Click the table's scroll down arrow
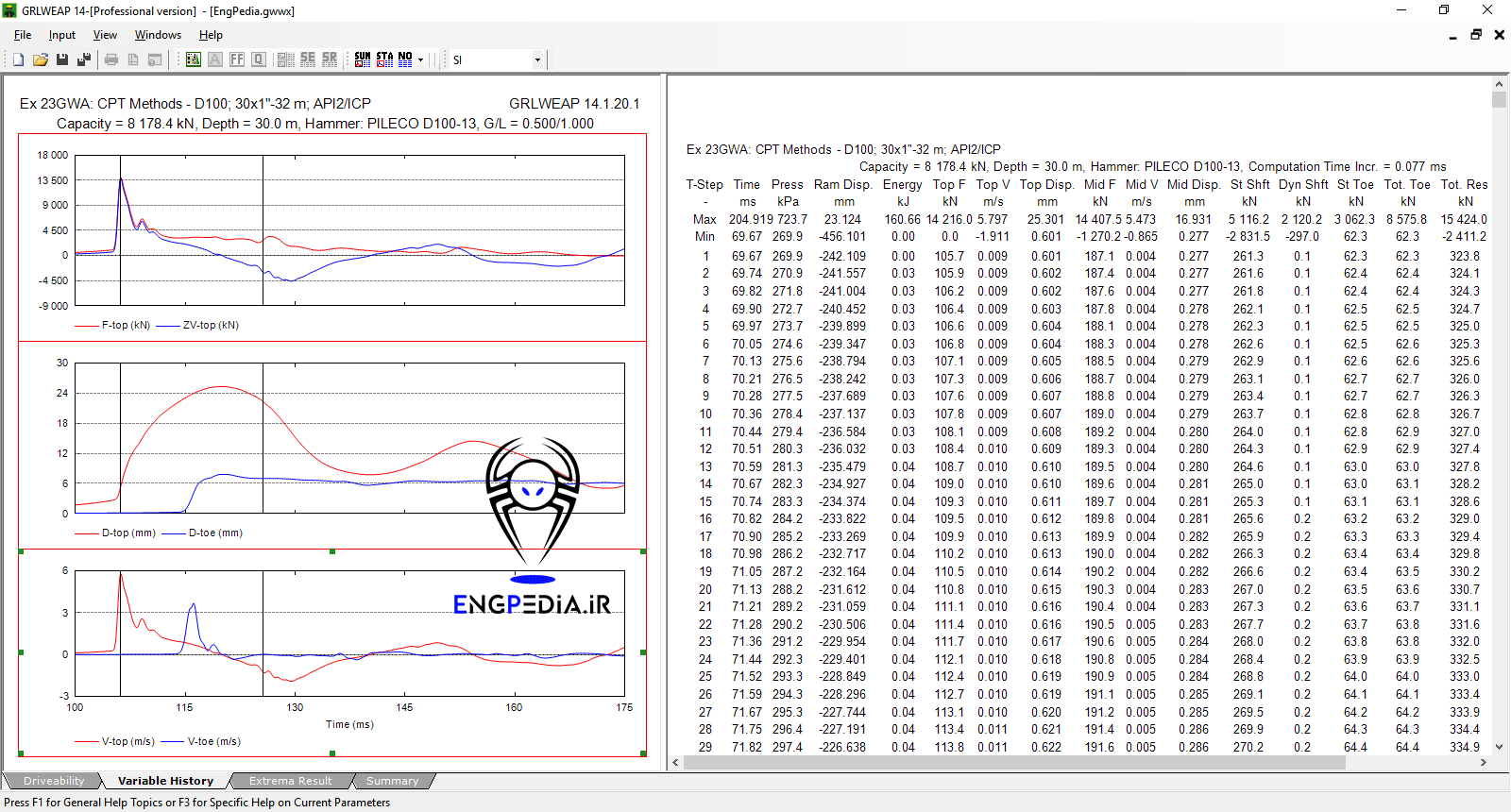1511x812 pixels. (x=1499, y=746)
